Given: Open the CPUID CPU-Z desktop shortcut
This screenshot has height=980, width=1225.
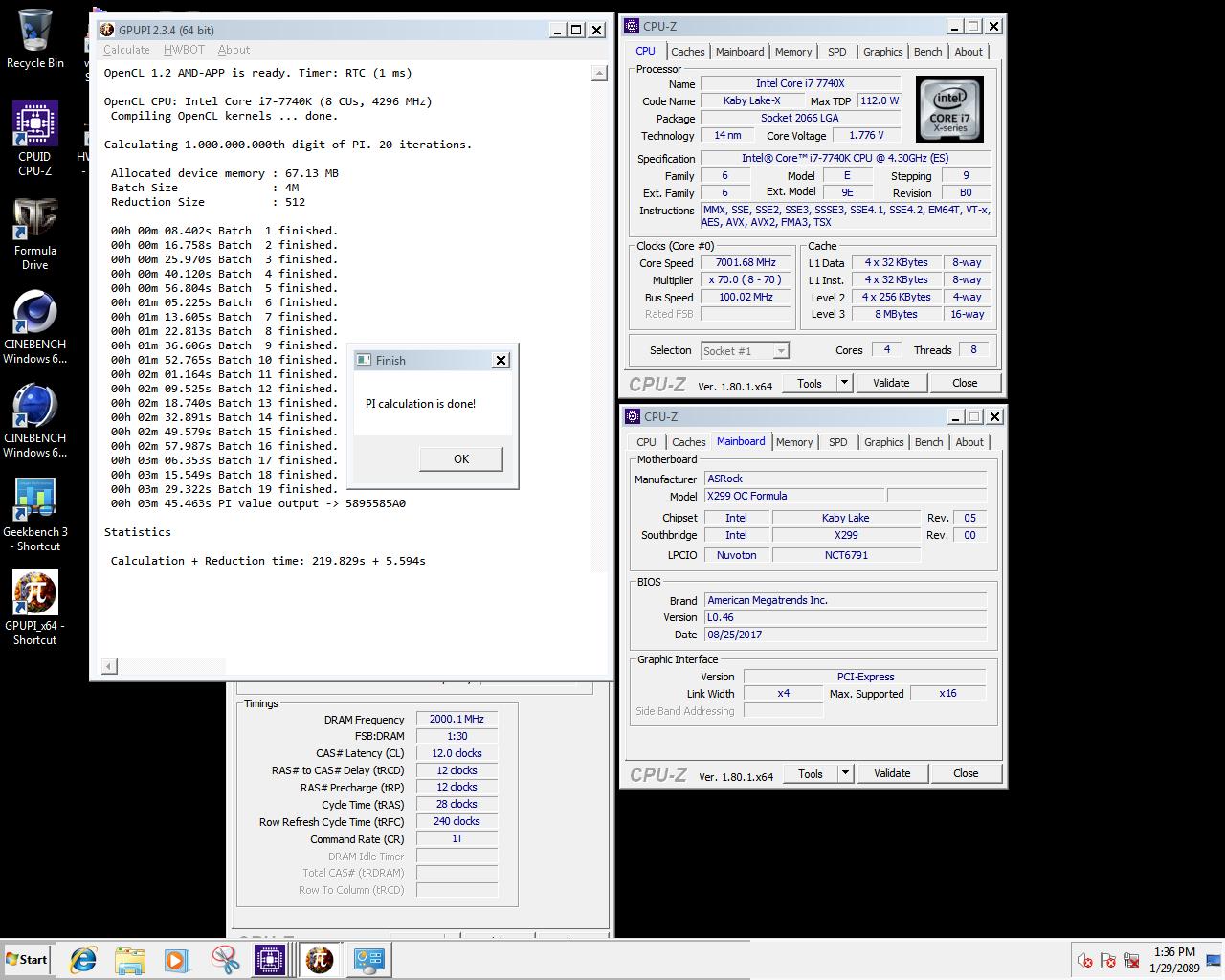Looking at the screenshot, I should click(x=35, y=140).
